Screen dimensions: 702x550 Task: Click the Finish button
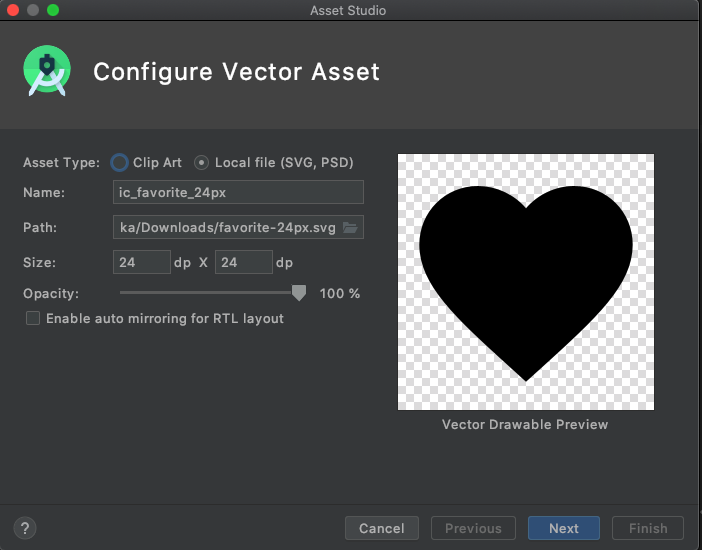click(x=648, y=528)
